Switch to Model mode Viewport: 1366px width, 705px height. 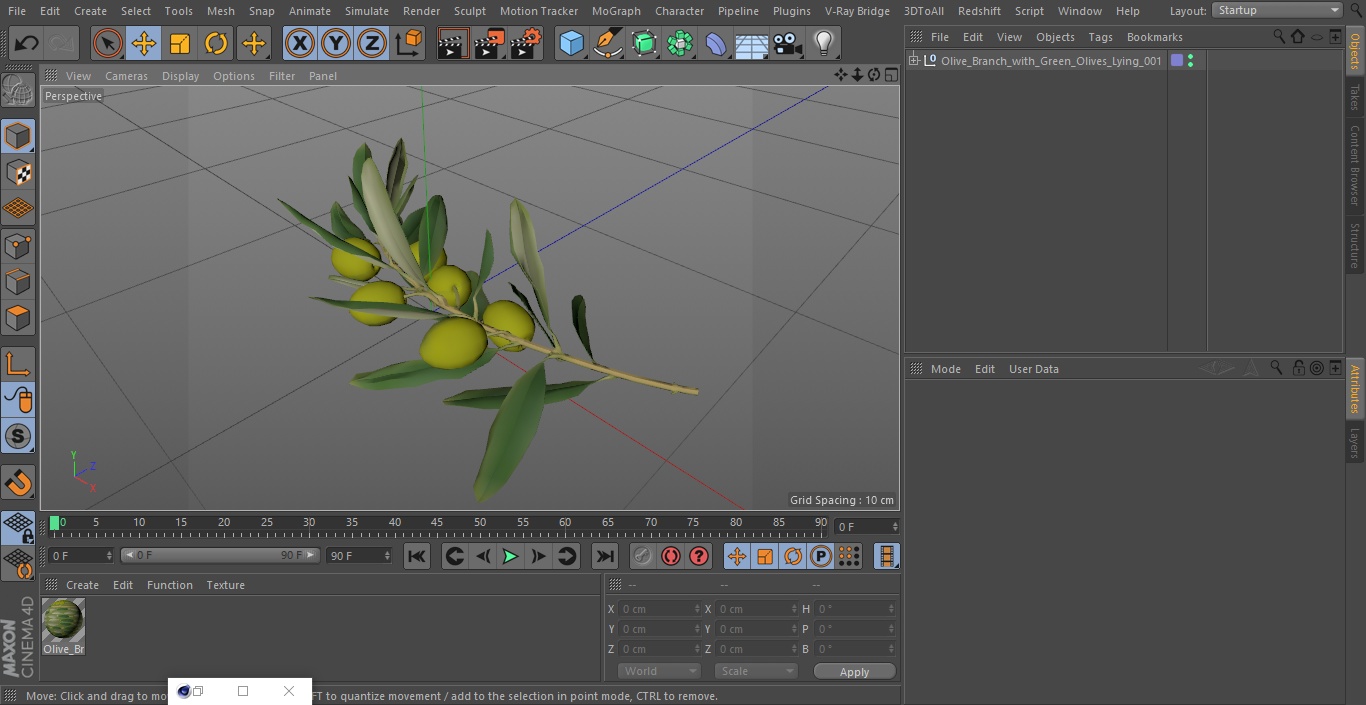[18, 136]
